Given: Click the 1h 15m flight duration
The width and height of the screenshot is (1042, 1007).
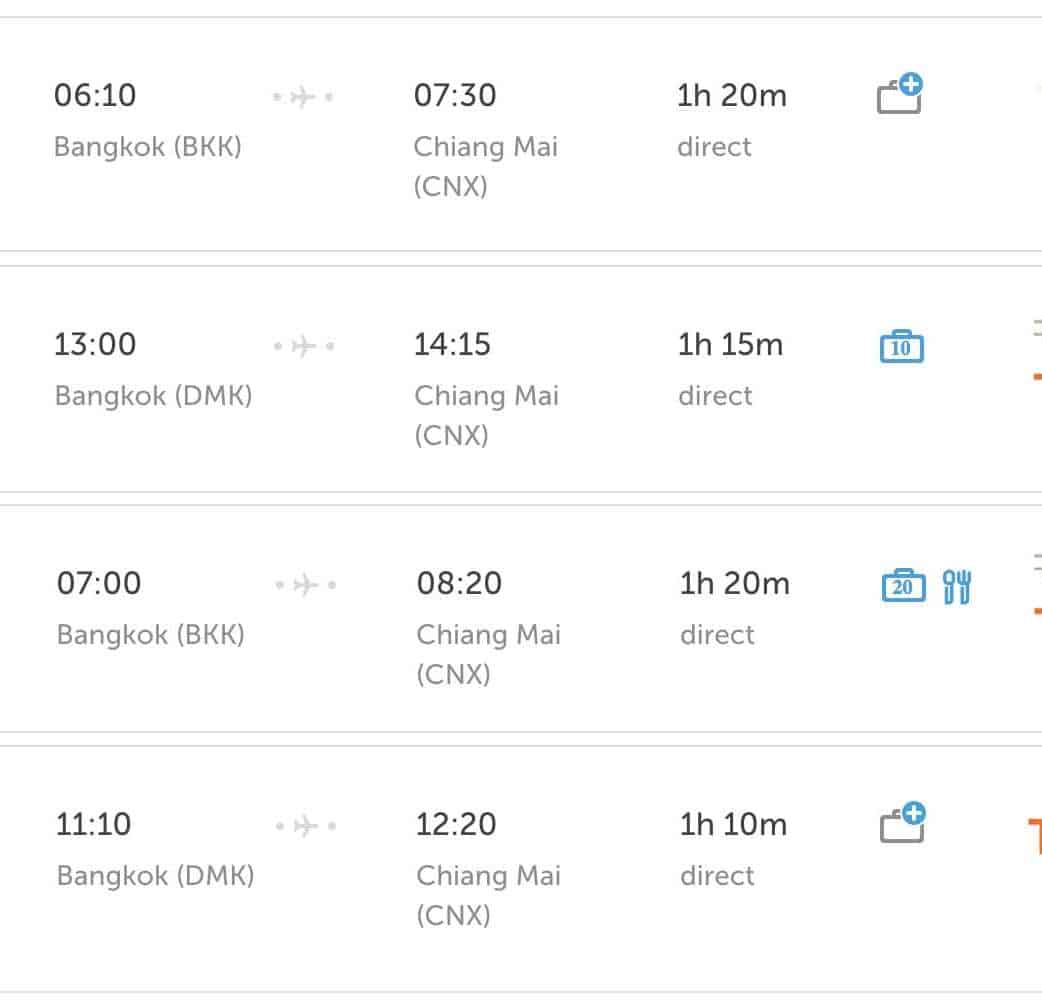Looking at the screenshot, I should 730,345.
